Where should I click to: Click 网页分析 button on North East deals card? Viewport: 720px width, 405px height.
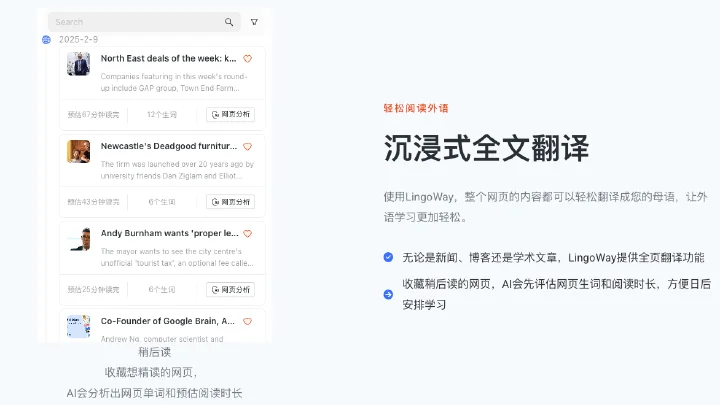click(x=231, y=114)
